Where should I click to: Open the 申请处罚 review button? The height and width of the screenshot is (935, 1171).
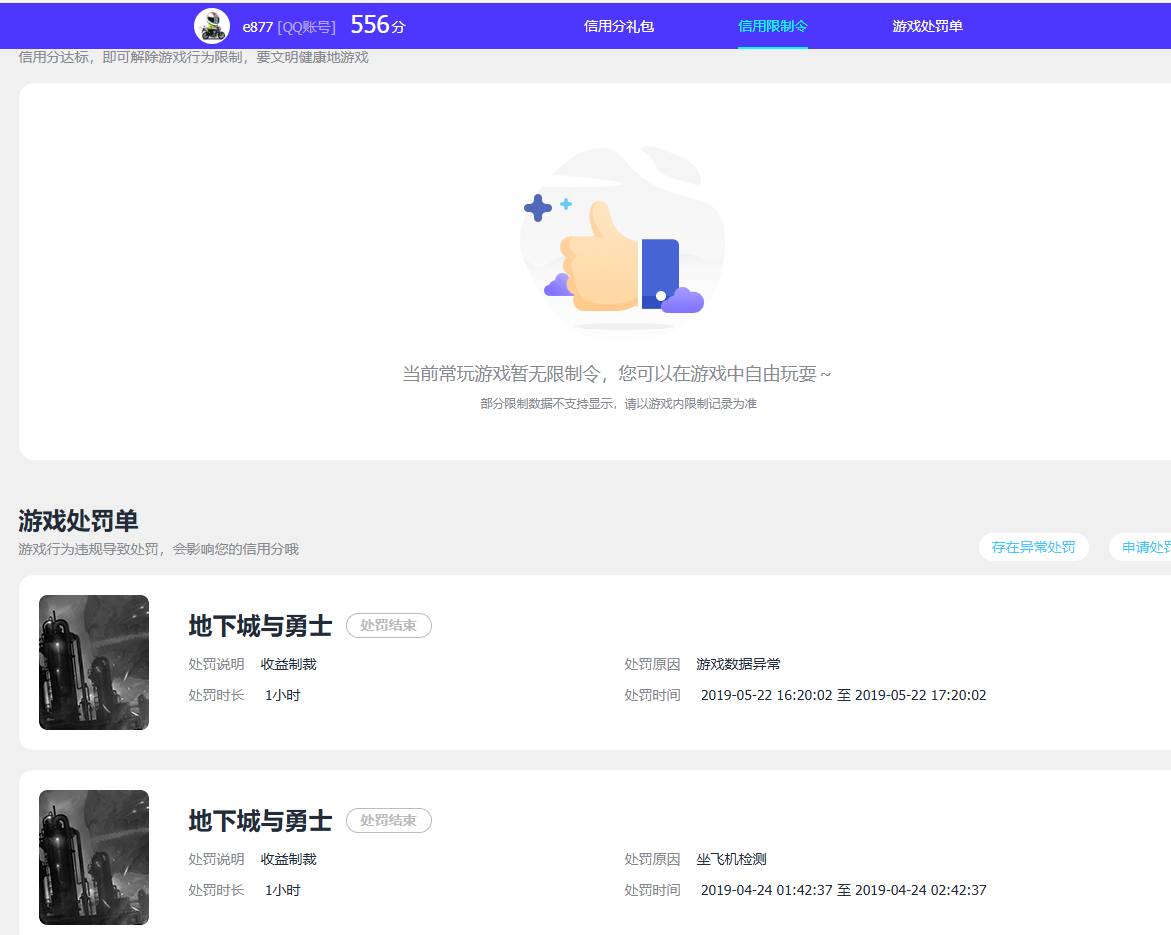point(1147,547)
